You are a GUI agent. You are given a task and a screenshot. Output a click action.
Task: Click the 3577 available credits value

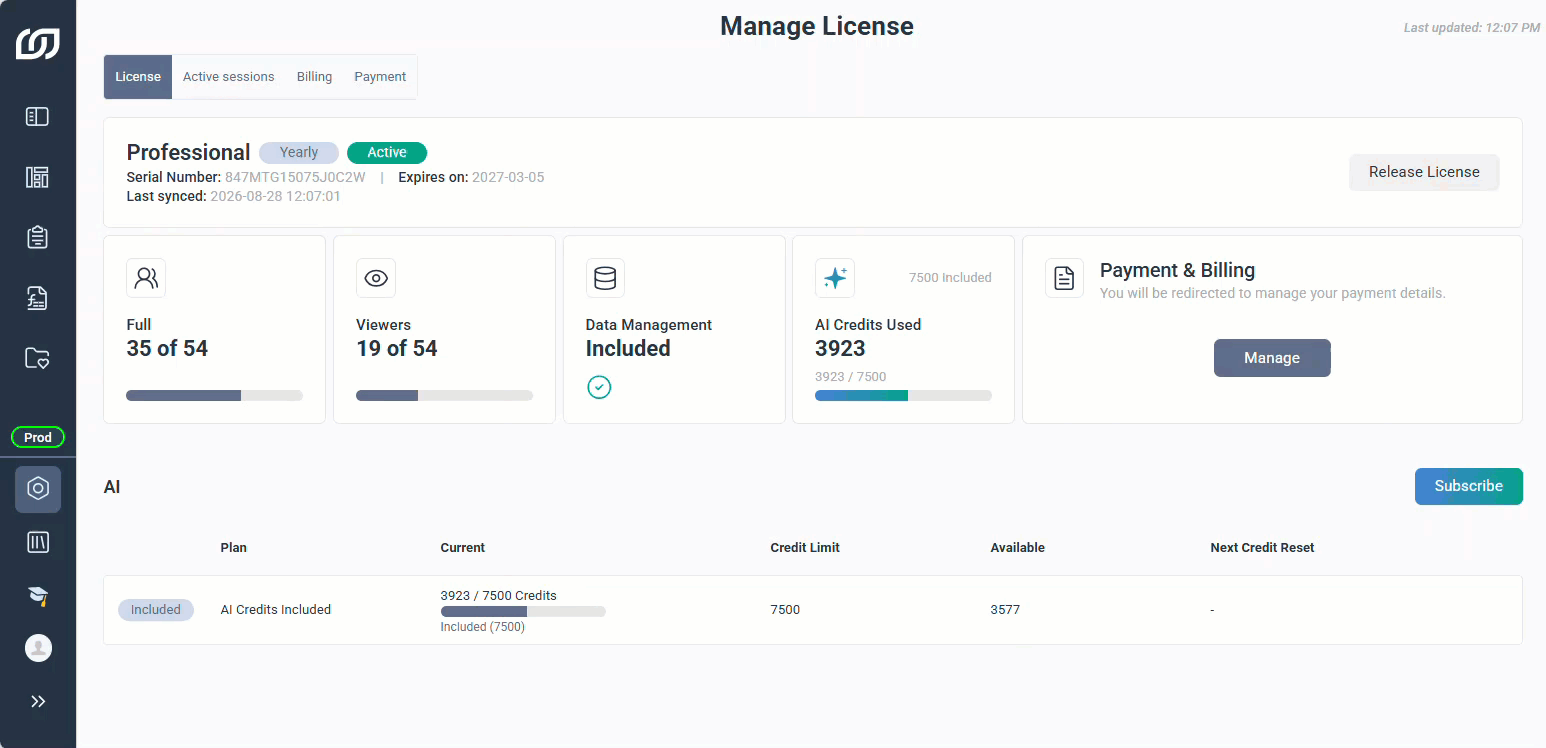1005,610
